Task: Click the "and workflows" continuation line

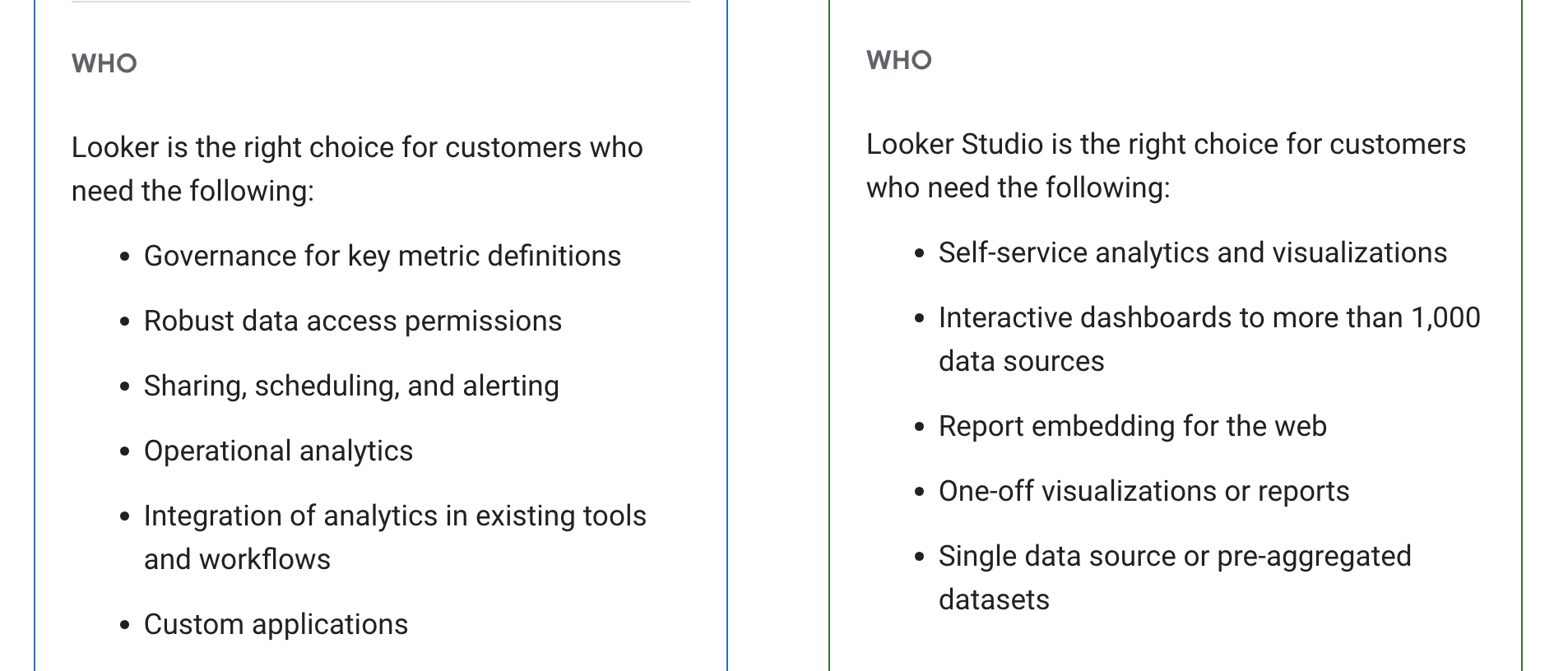Action: click(237, 559)
